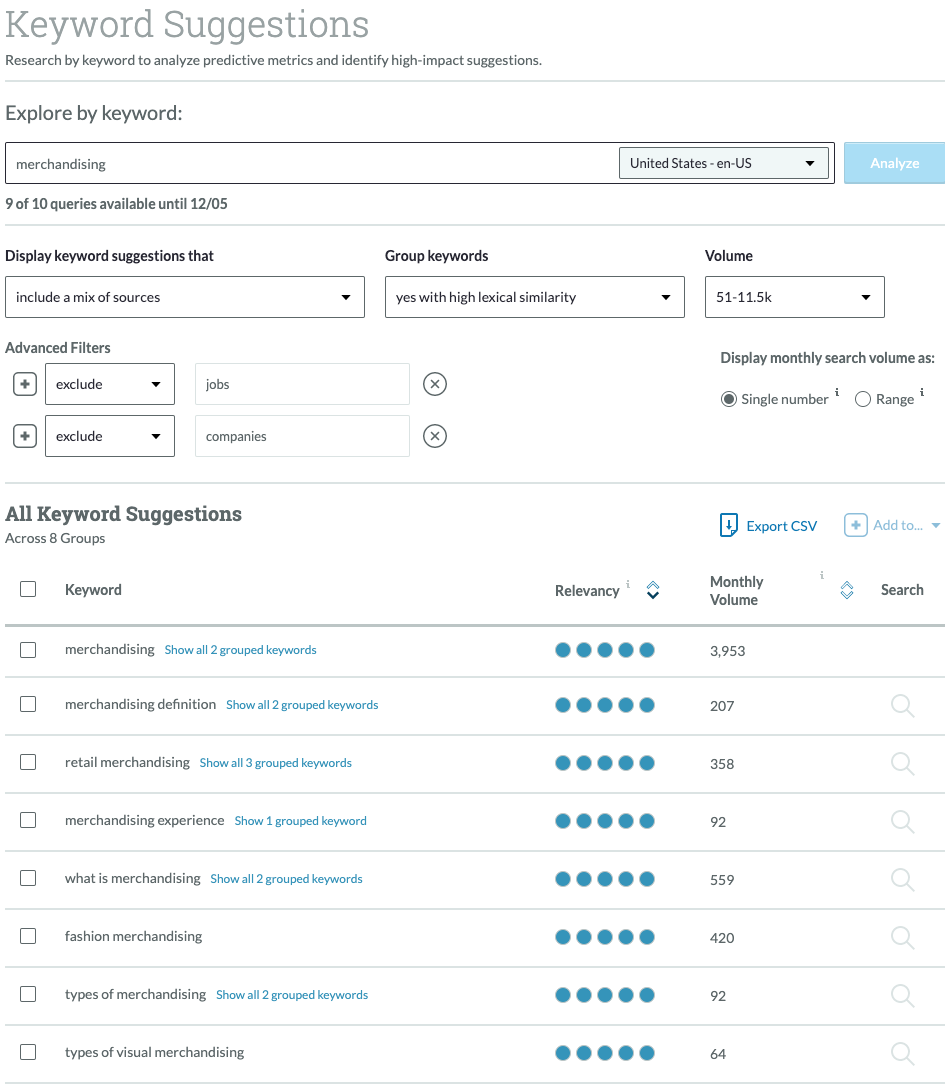Click the merchandising keyword input field
This screenshot has height=1086, width=945.
click(310, 163)
